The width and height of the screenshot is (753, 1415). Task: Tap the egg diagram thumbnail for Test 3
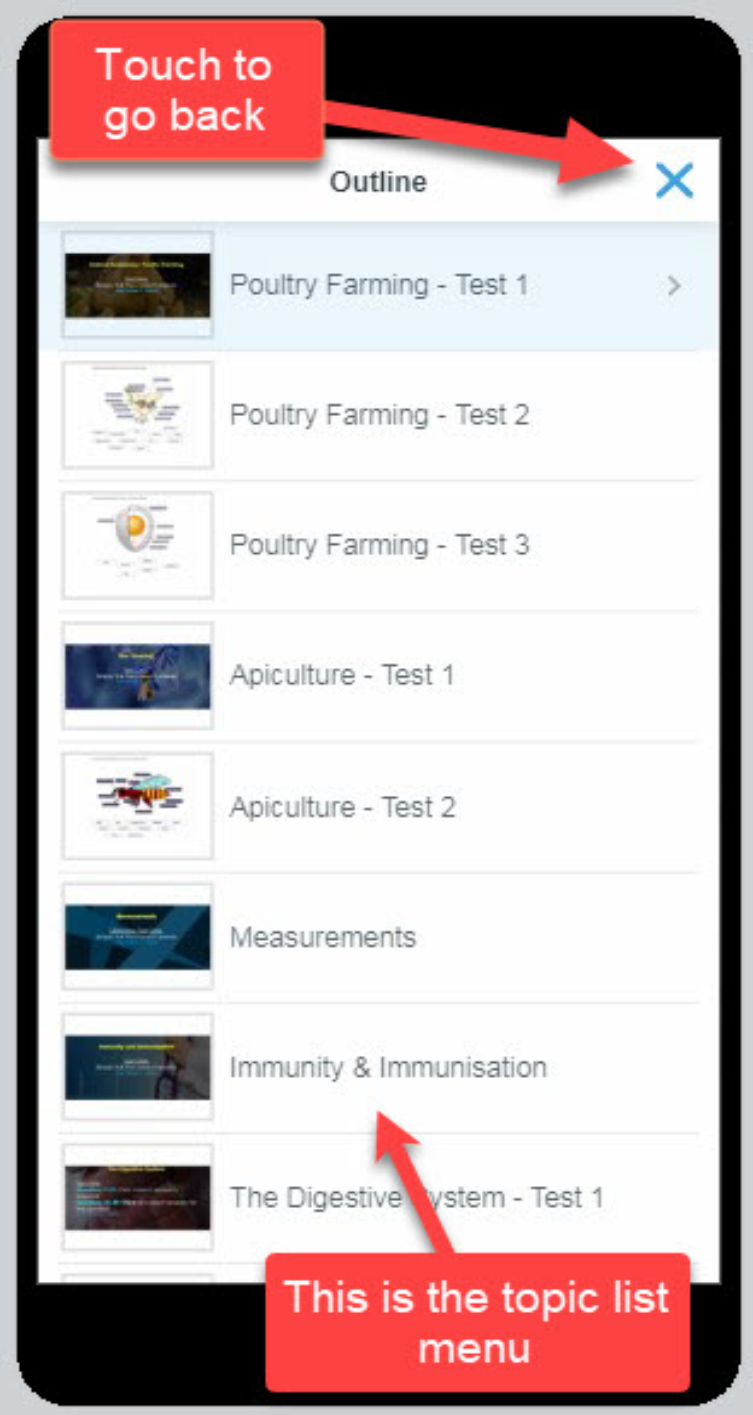tap(138, 545)
